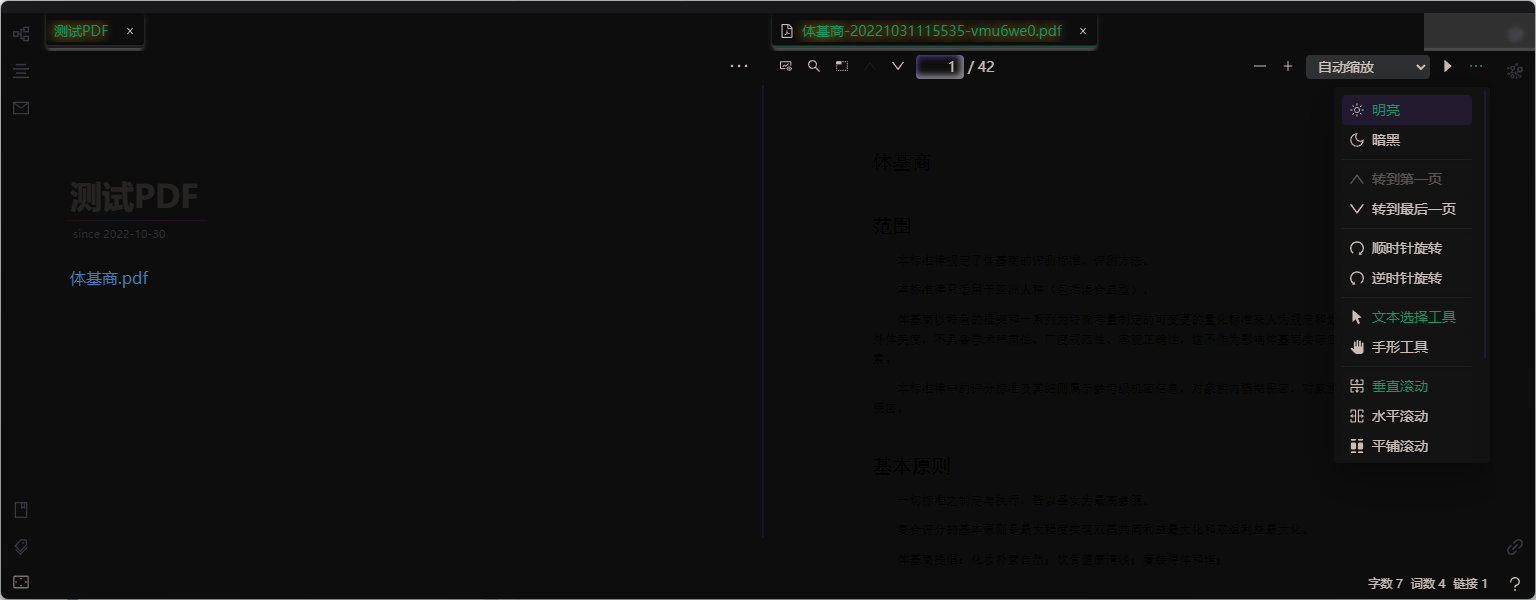Click the page number input field
Screen dimensions: 1536x600
click(938, 66)
